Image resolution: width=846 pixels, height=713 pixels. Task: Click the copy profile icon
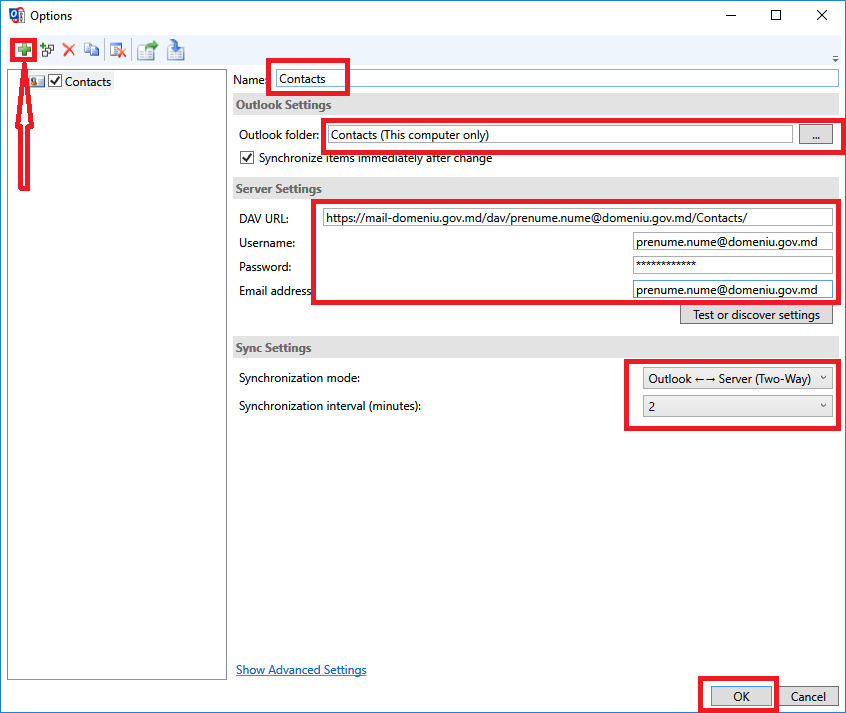[x=92, y=49]
